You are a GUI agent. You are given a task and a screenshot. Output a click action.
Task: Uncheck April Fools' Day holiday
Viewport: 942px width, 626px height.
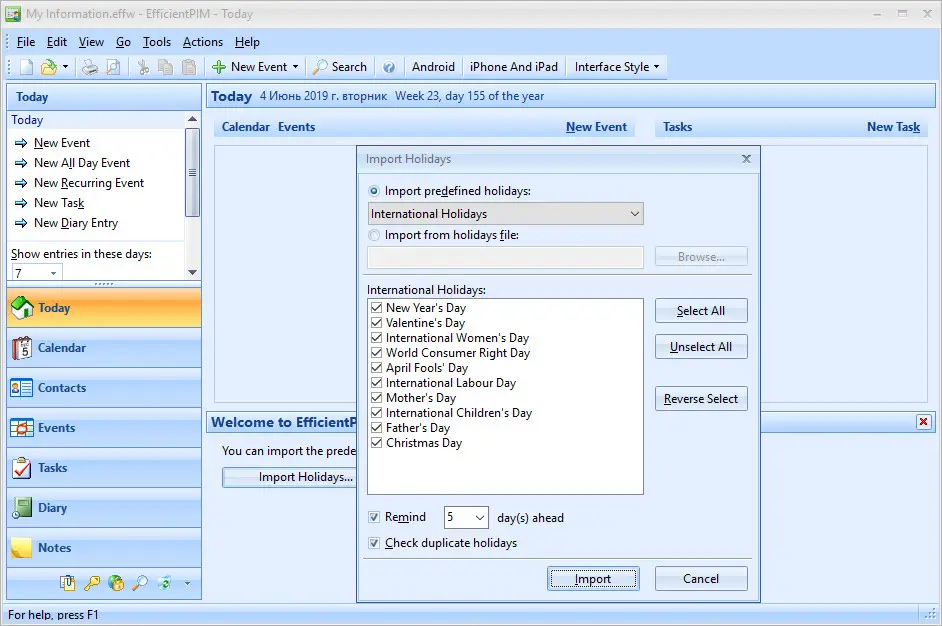(x=377, y=368)
